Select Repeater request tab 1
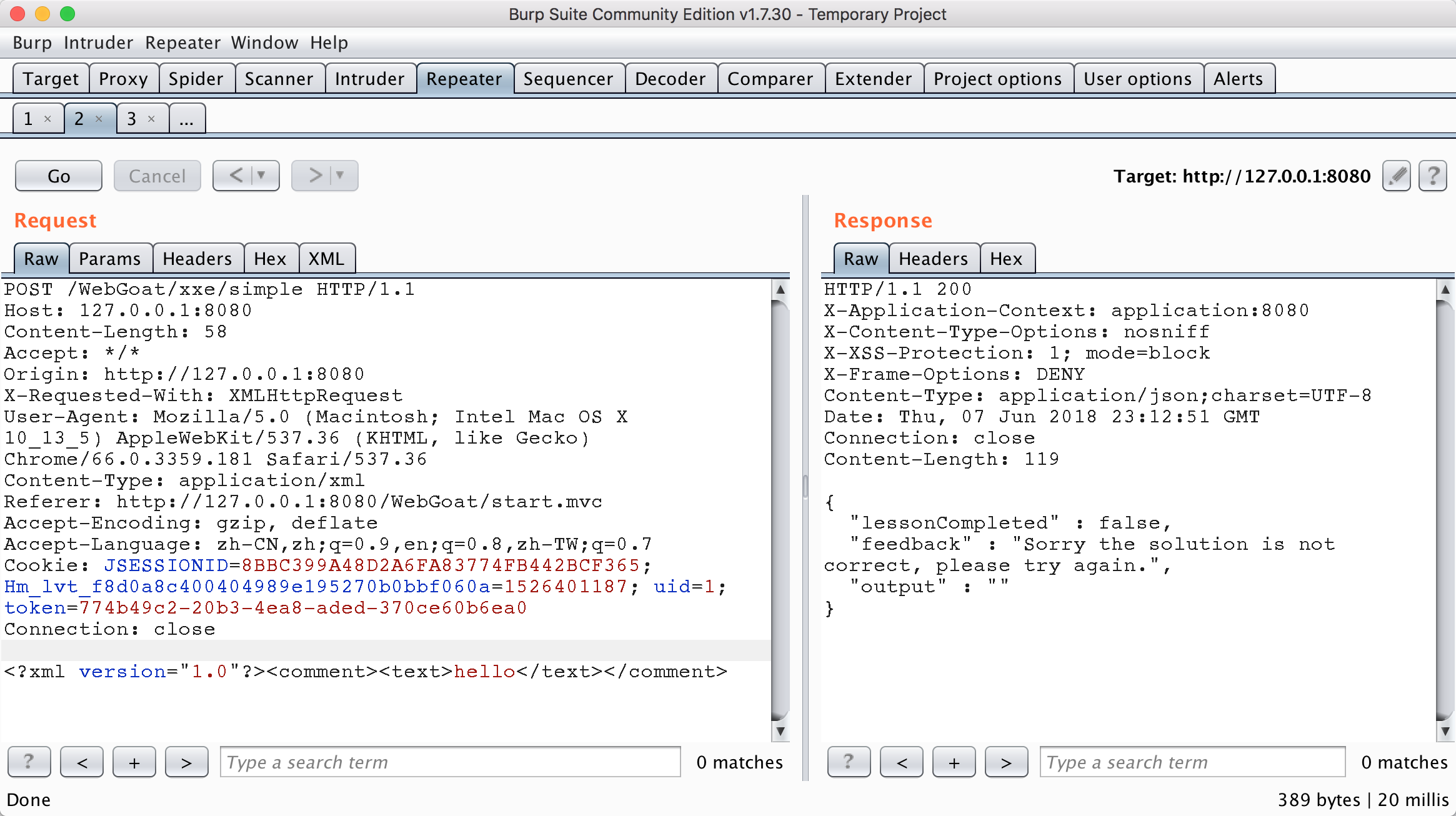 coord(29,119)
